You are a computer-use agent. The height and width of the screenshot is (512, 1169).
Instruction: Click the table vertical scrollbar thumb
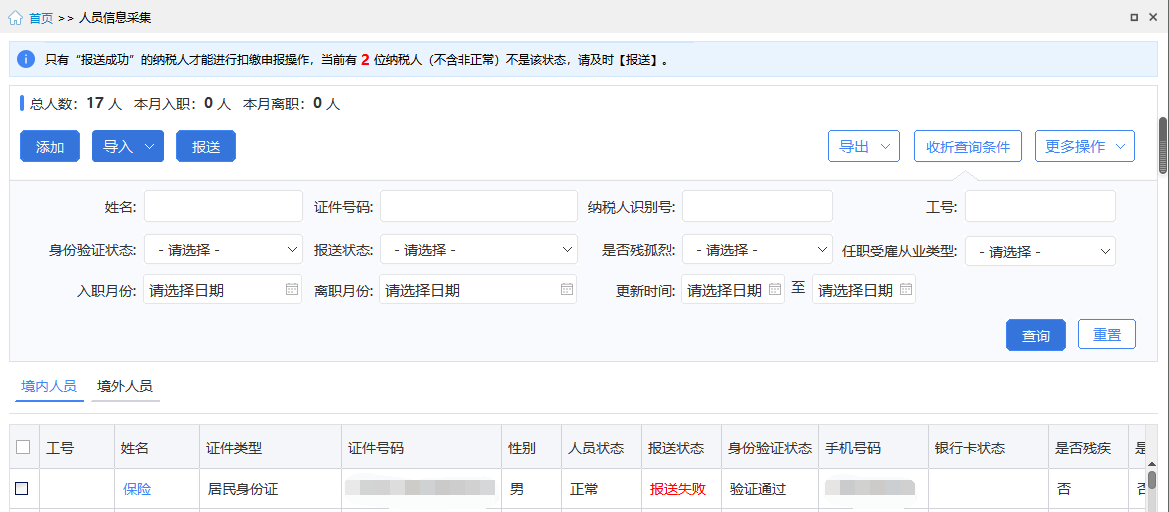1152,478
